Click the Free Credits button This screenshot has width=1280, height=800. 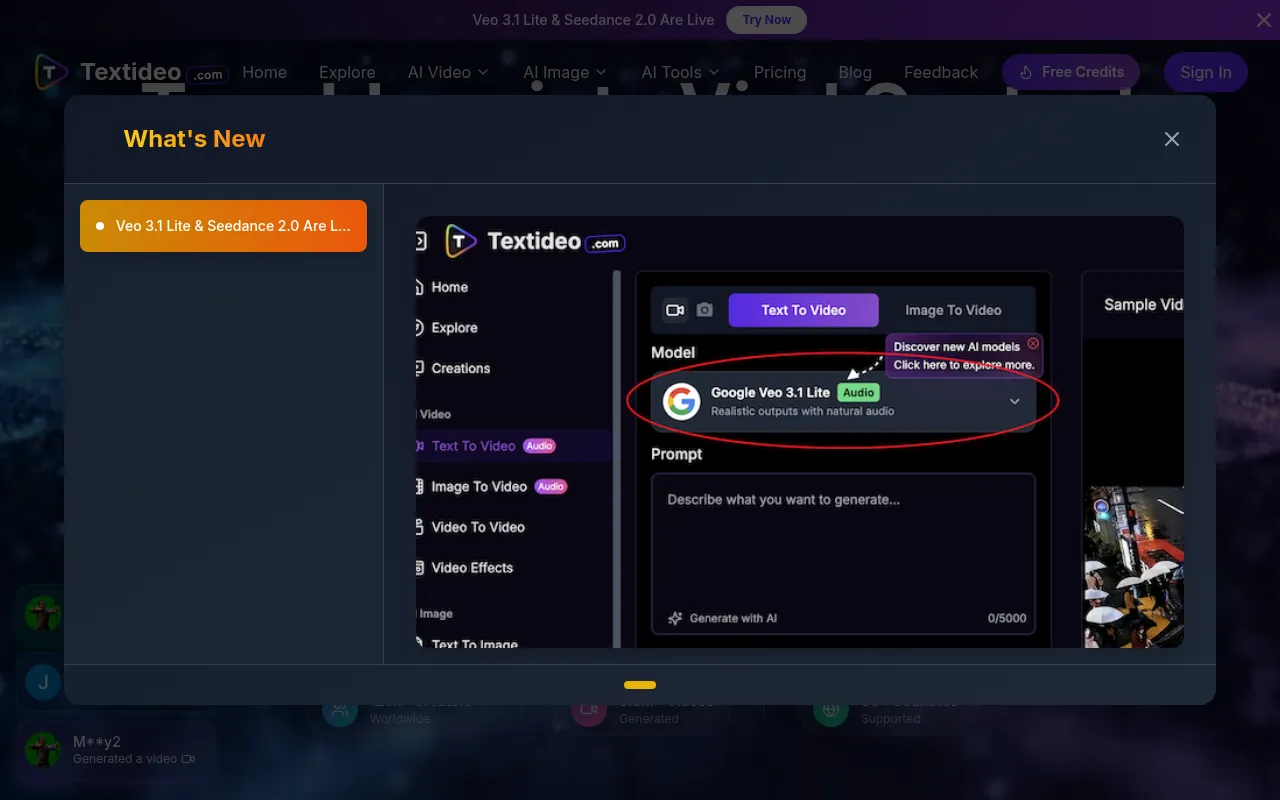[x=1071, y=72]
